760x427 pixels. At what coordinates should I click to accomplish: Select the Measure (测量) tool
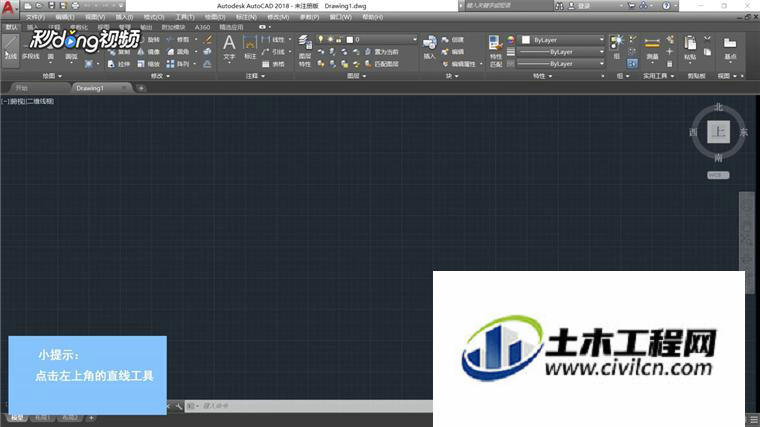652,47
